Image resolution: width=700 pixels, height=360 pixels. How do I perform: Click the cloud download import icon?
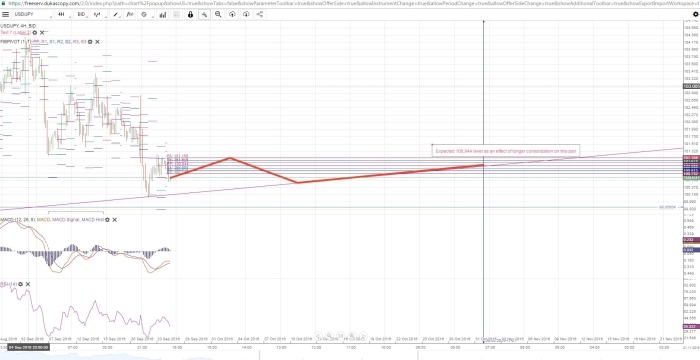[x=246, y=14]
